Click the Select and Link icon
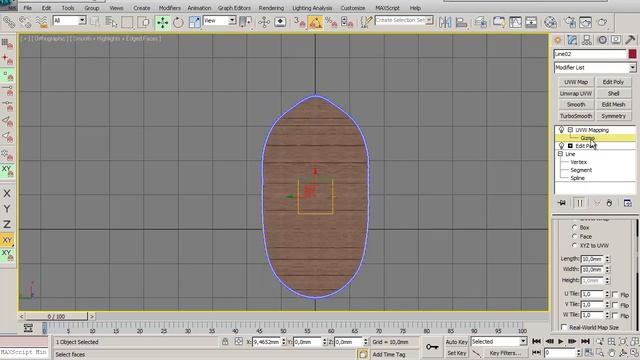 coord(9,22)
